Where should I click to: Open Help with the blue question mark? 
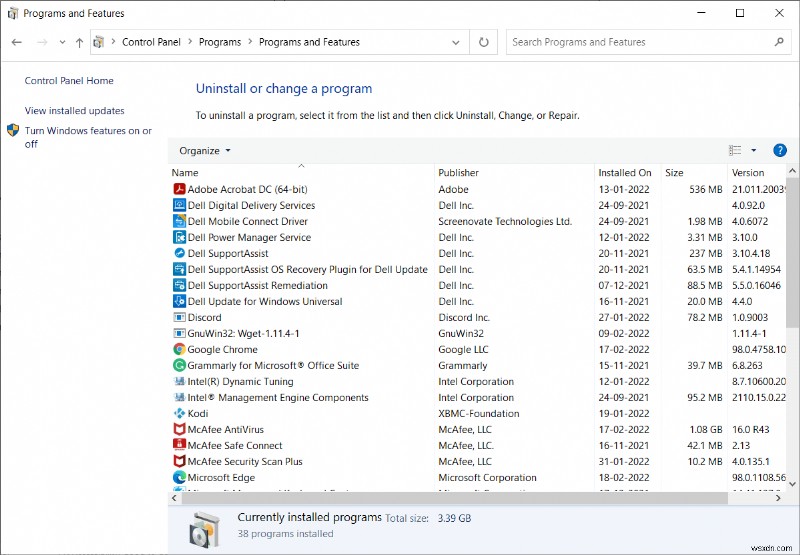[780, 150]
